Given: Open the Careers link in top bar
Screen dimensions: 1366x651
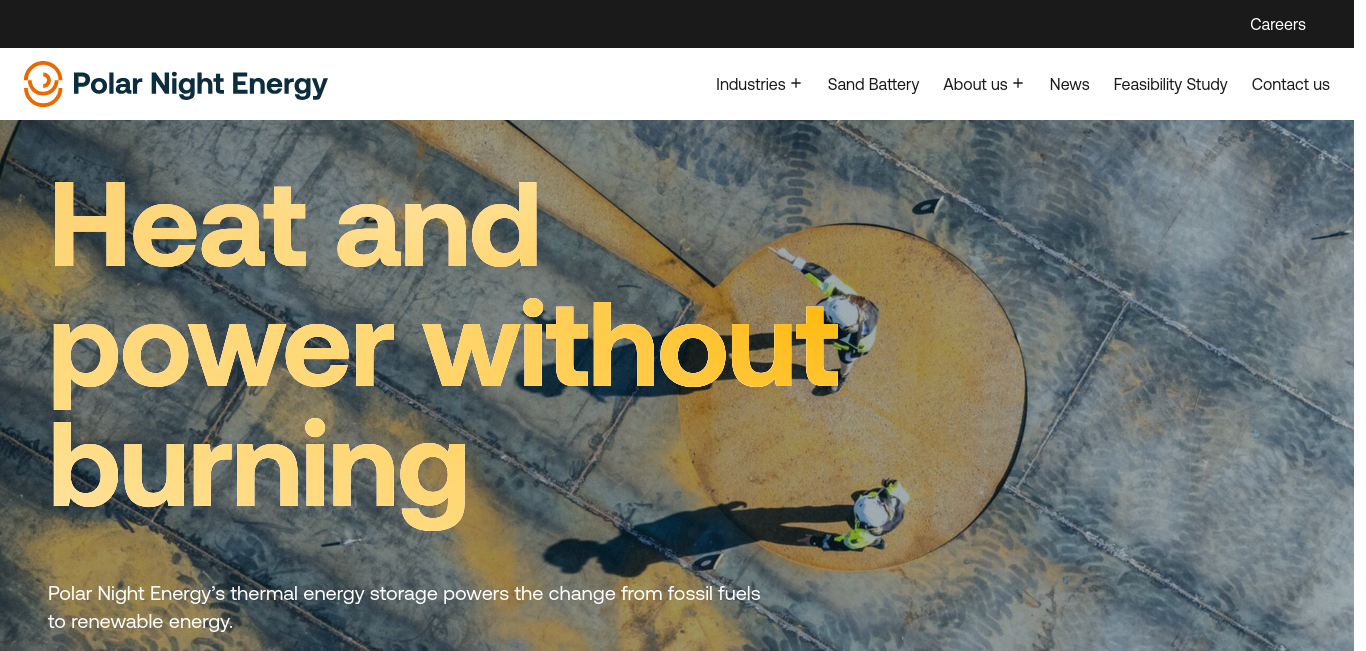Looking at the screenshot, I should coord(1278,24).
